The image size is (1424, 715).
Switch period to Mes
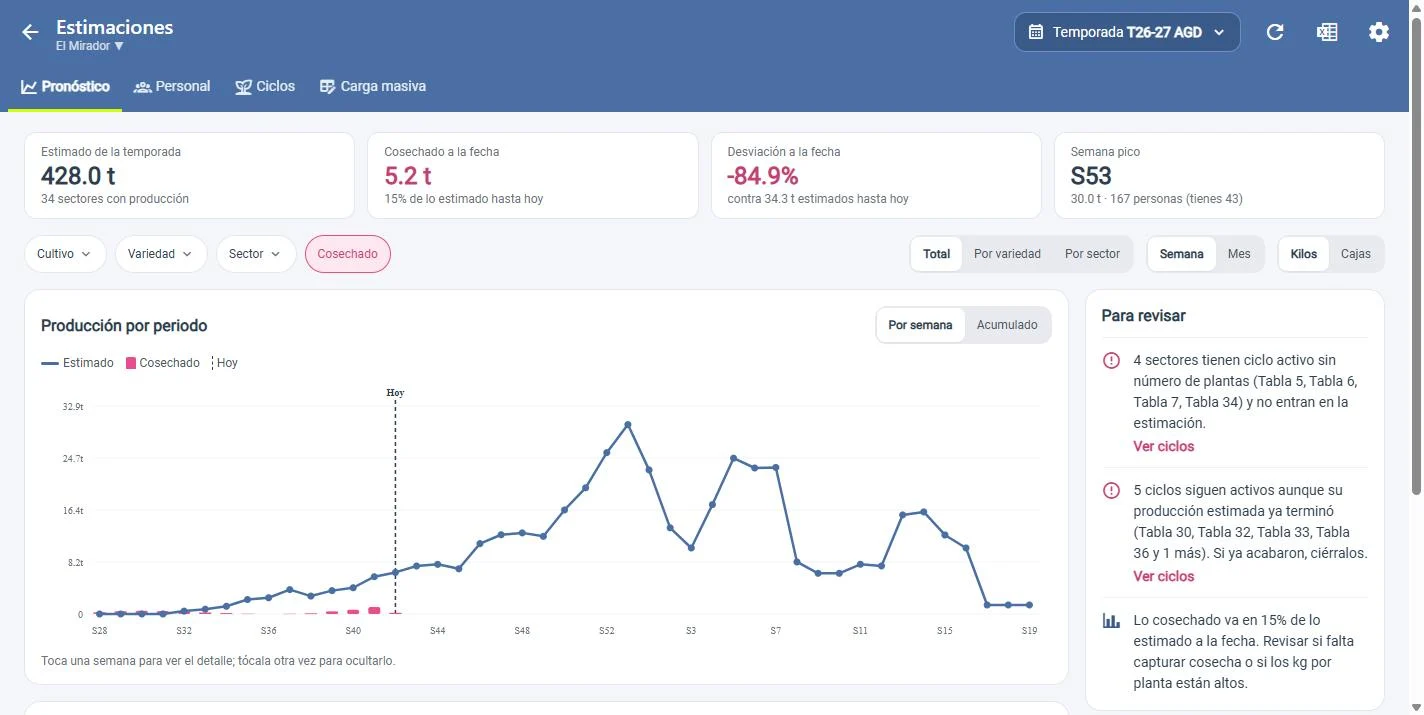(x=1239, y=254)
